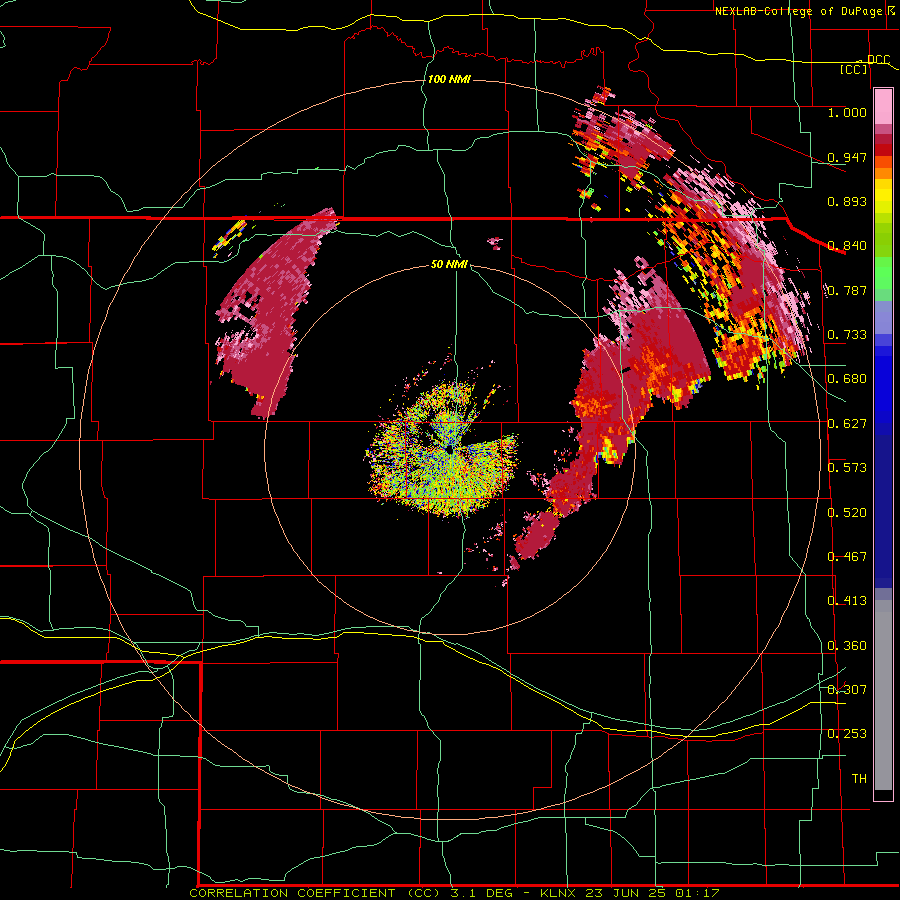Click the [CC] legend unit label
This screenshot has width=900, height=900.
(x=854, y=69)
